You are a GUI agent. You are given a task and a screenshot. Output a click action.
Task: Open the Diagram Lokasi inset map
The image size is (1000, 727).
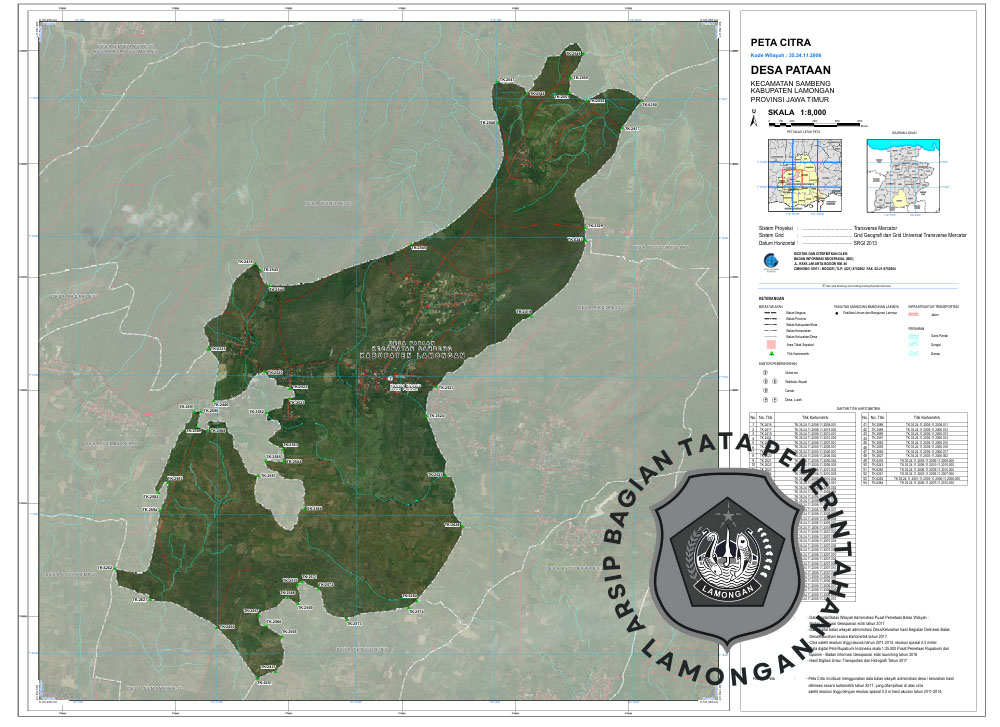[902, 174]
